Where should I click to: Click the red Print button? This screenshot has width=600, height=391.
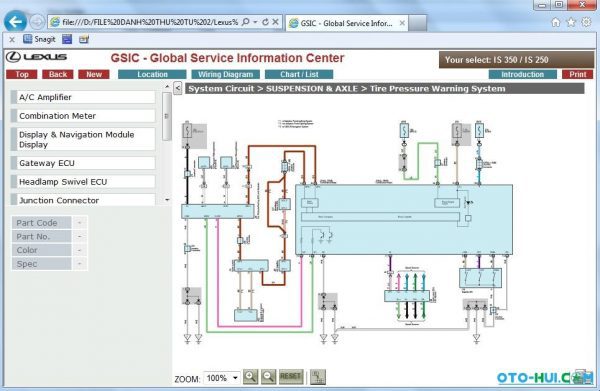point(577,74)
